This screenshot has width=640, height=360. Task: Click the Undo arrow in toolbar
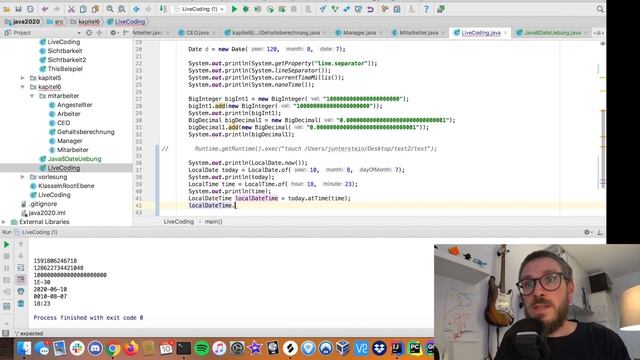click(45, 9)
